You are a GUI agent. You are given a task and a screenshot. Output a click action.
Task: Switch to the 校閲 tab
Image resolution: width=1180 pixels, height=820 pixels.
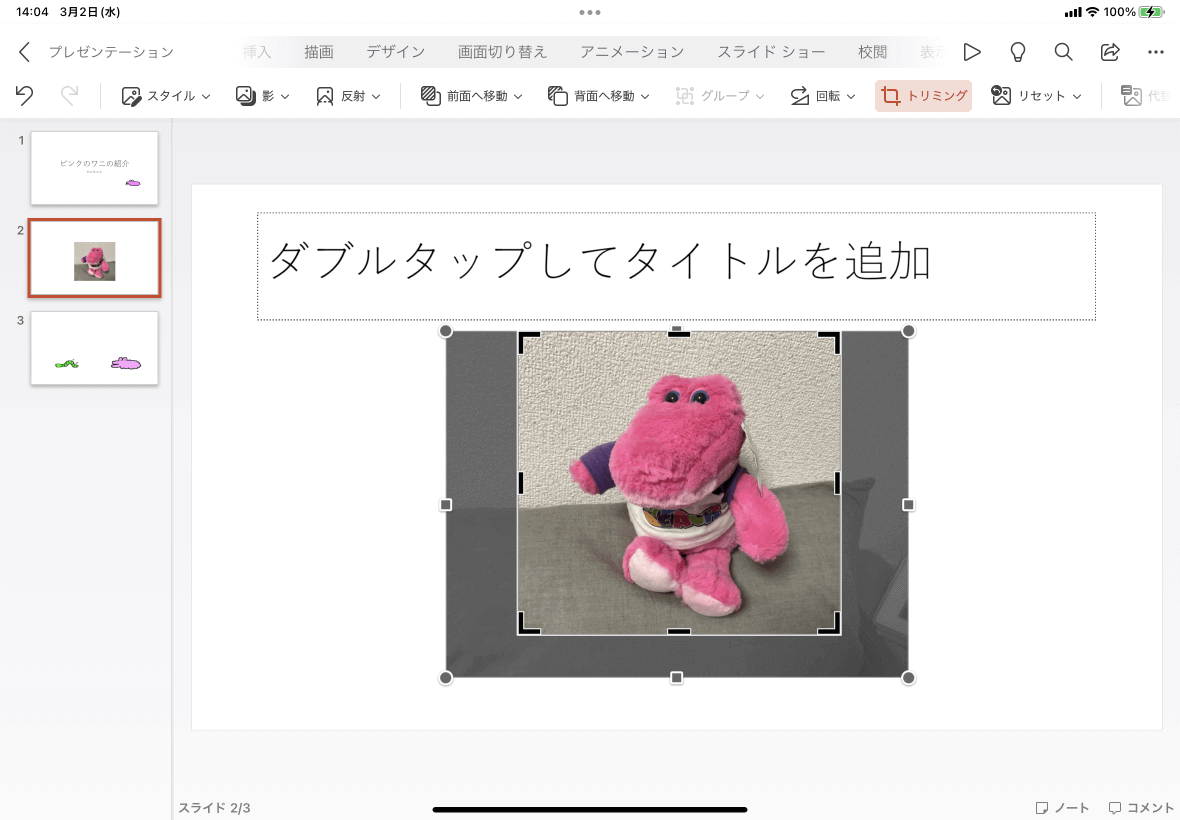click(872, 52)
